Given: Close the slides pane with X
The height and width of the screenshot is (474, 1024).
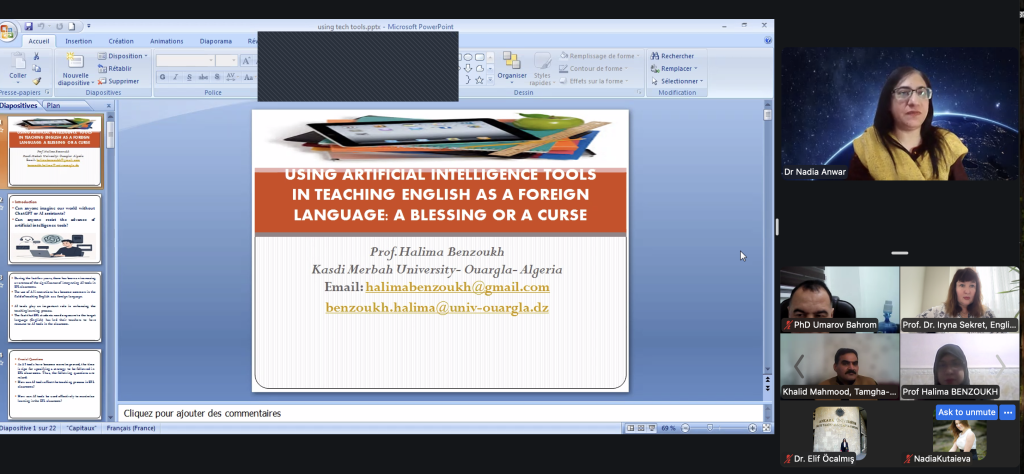Looking at the screenshot, I should click(x=109, y=105).
